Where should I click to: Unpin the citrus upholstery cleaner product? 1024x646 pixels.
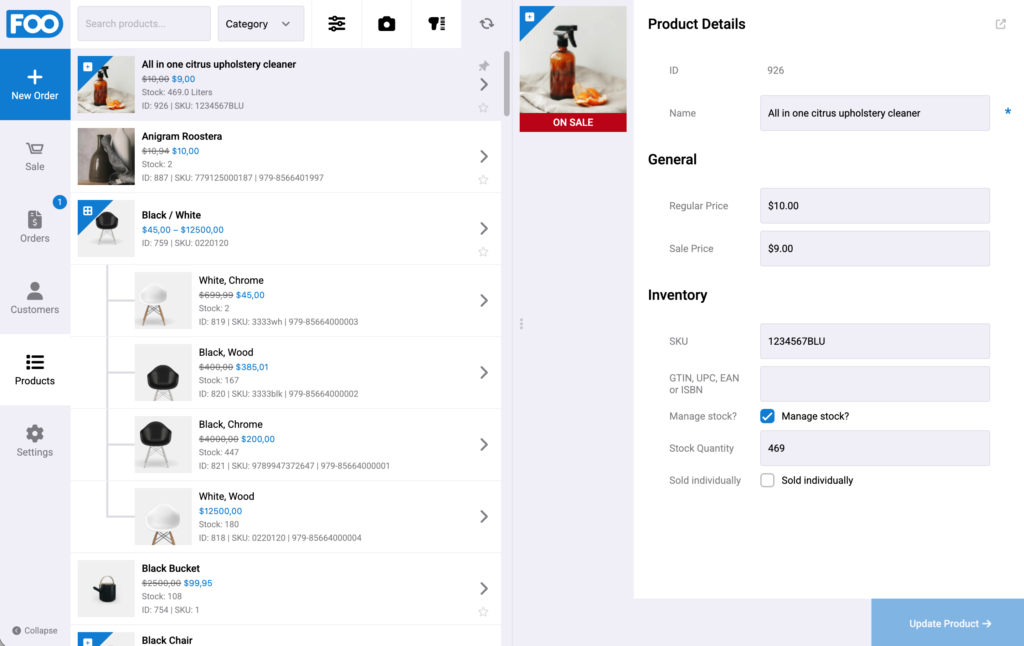pos(484,65)
